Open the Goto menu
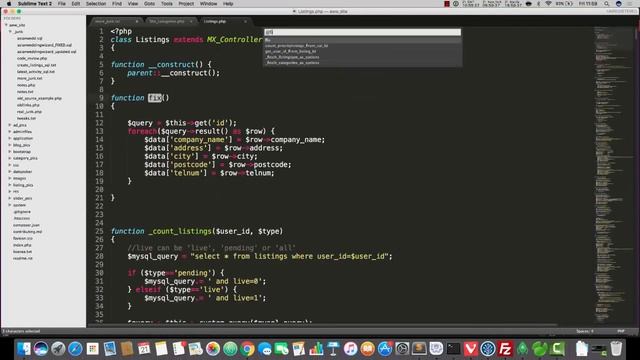The image size is (640, 360). [x=149, y=4]
